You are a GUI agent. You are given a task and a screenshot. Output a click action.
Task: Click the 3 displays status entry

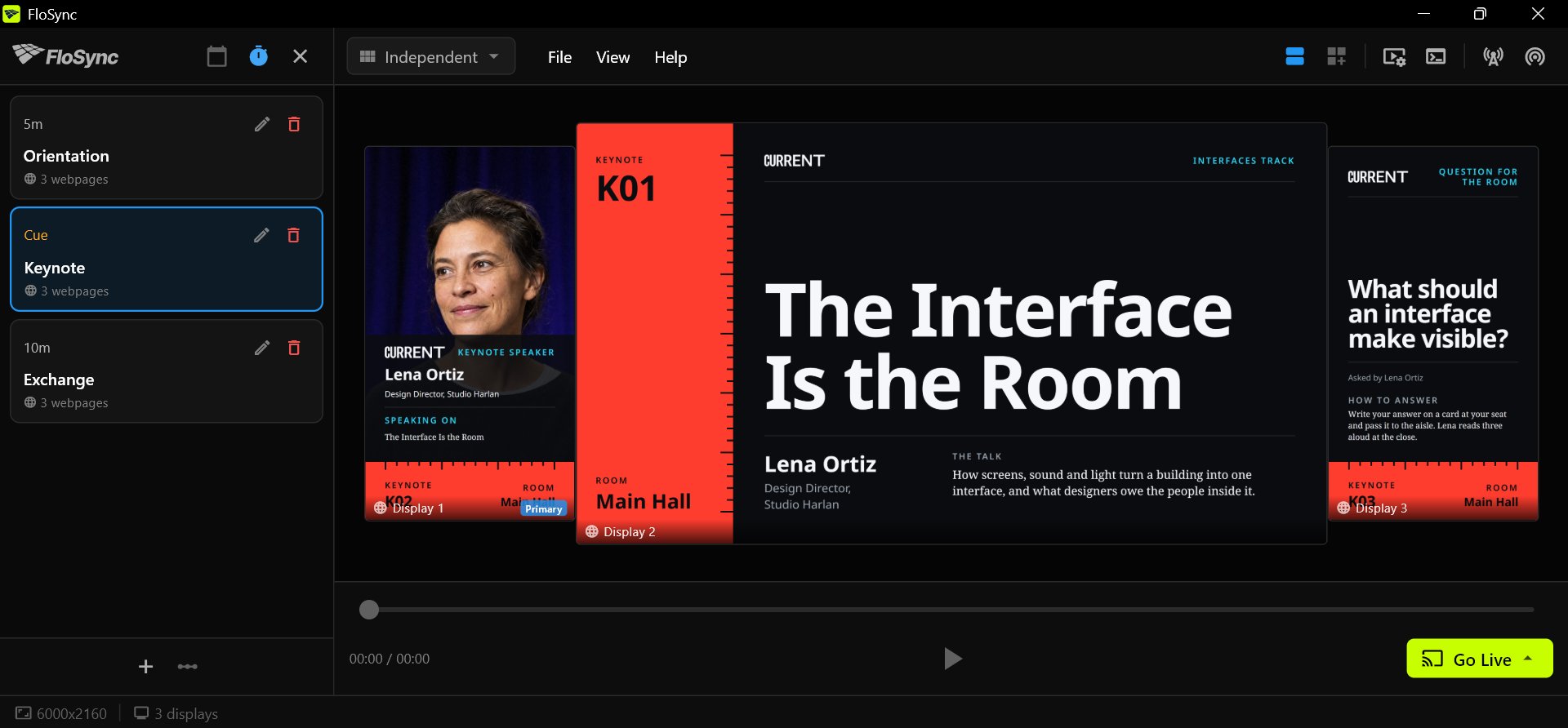pos(176,713)
